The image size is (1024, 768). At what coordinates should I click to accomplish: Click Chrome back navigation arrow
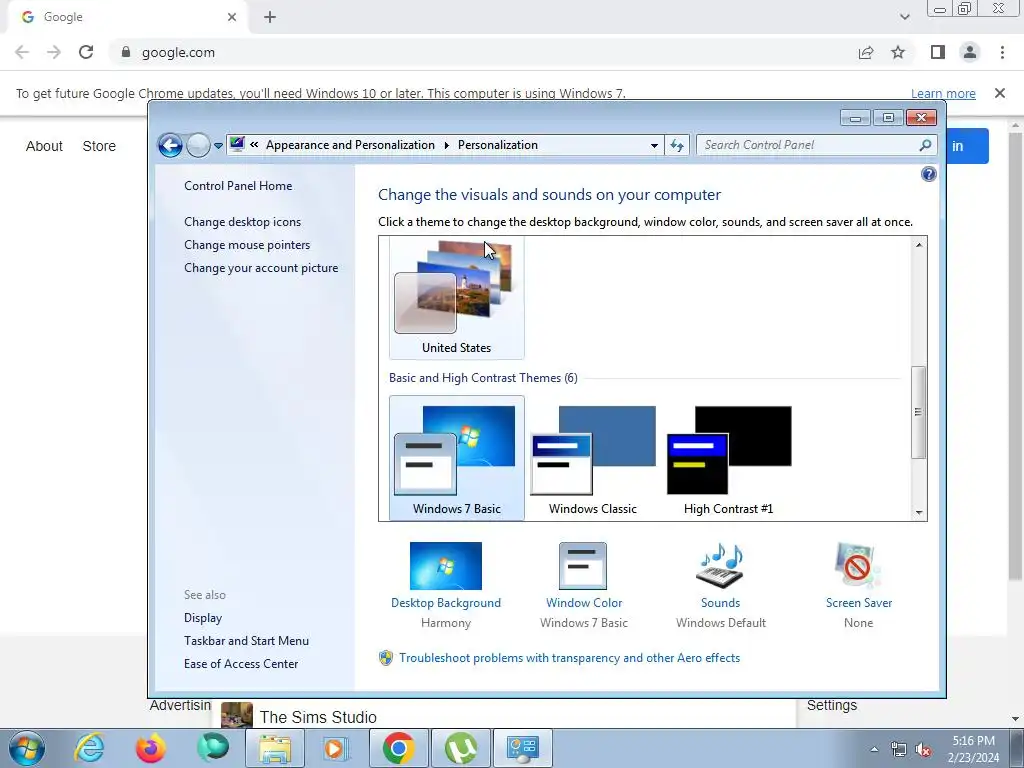pos(22,52)
